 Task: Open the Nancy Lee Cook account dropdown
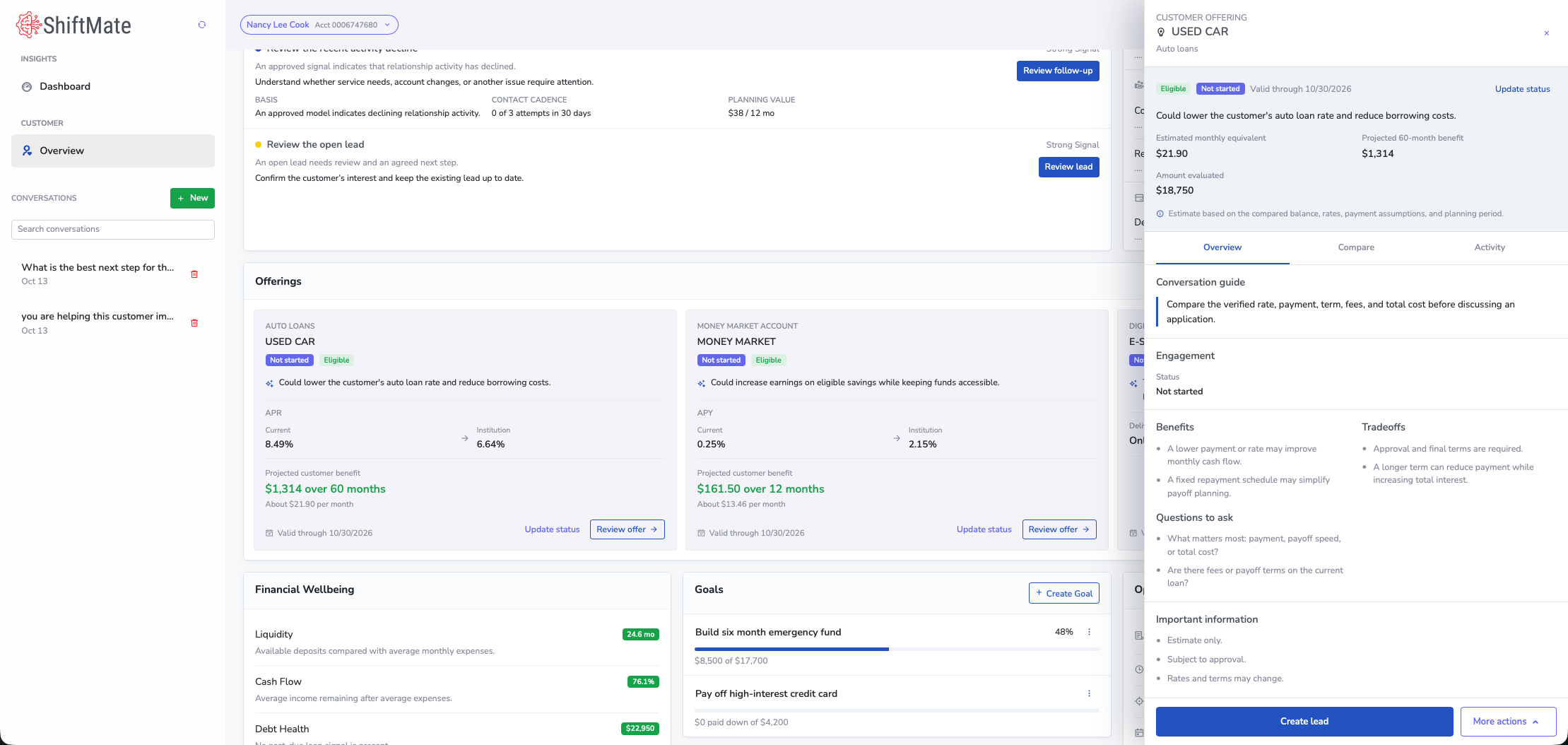[x=319, y=25]
